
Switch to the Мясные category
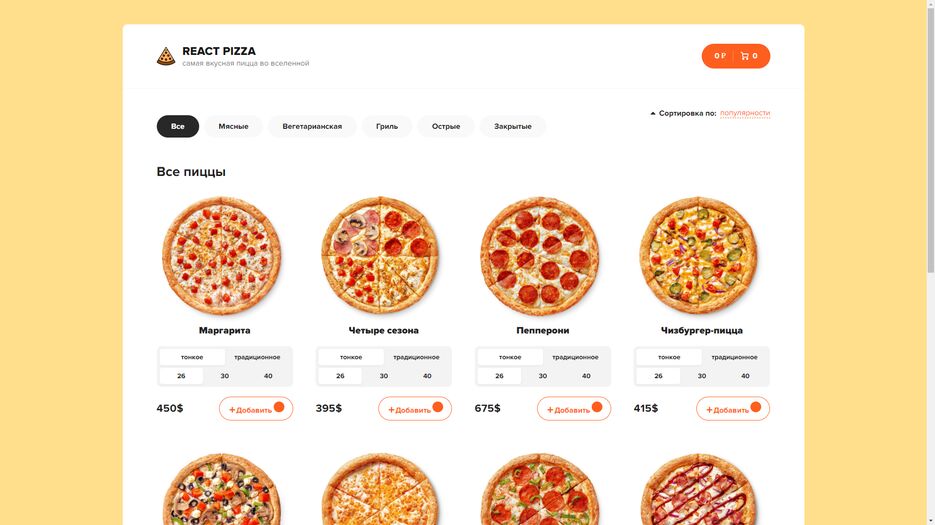click(233, 126)
